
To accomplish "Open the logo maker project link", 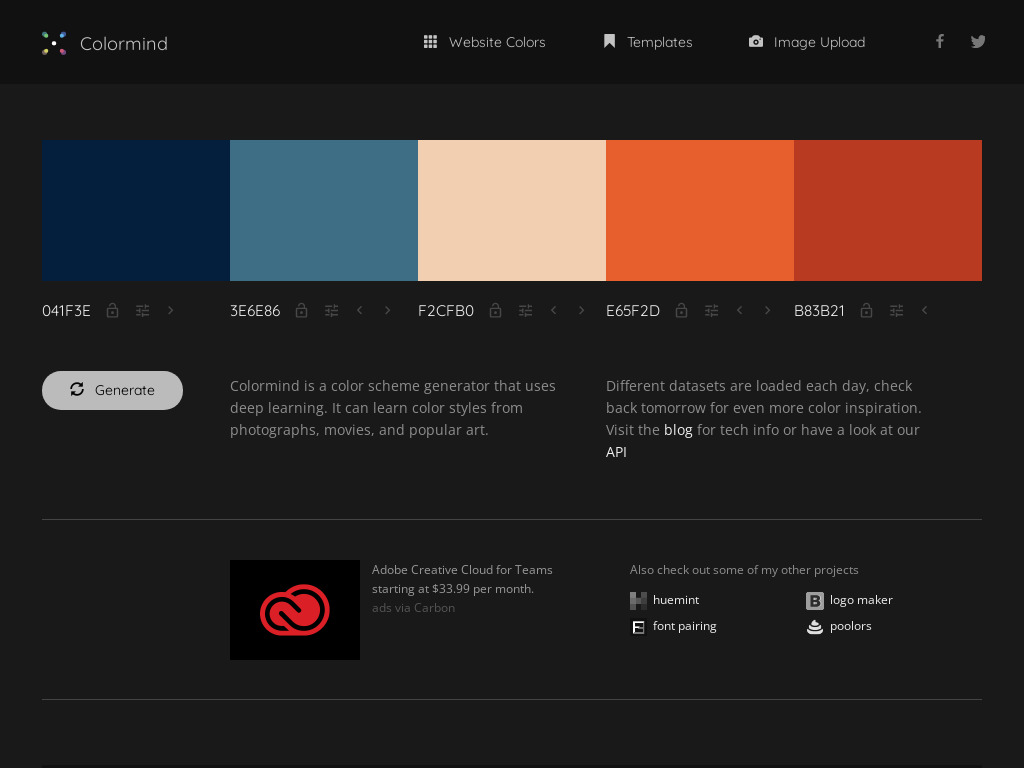I will pyautogui.click(x=861, y=600).
